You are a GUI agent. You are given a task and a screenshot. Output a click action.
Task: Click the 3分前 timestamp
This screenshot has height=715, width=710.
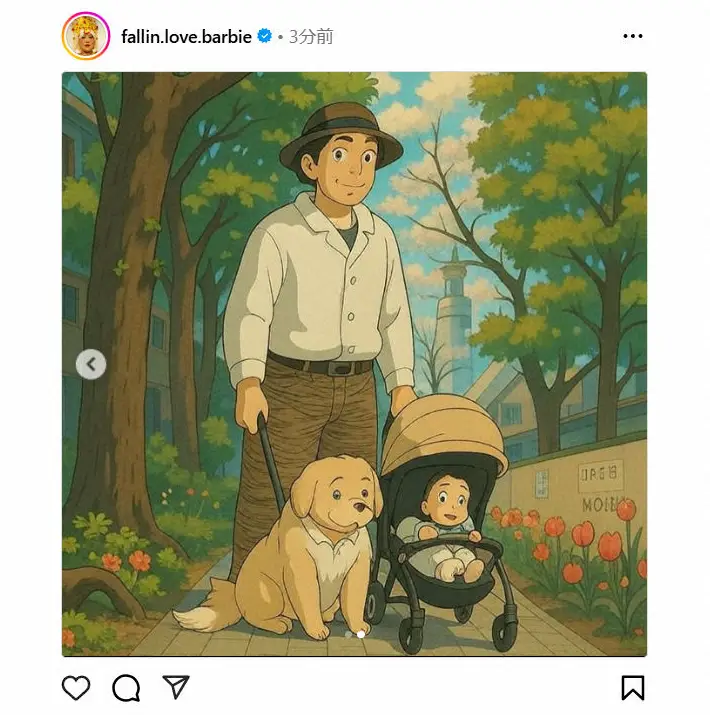pyautogui.click(x=311, y=36)
